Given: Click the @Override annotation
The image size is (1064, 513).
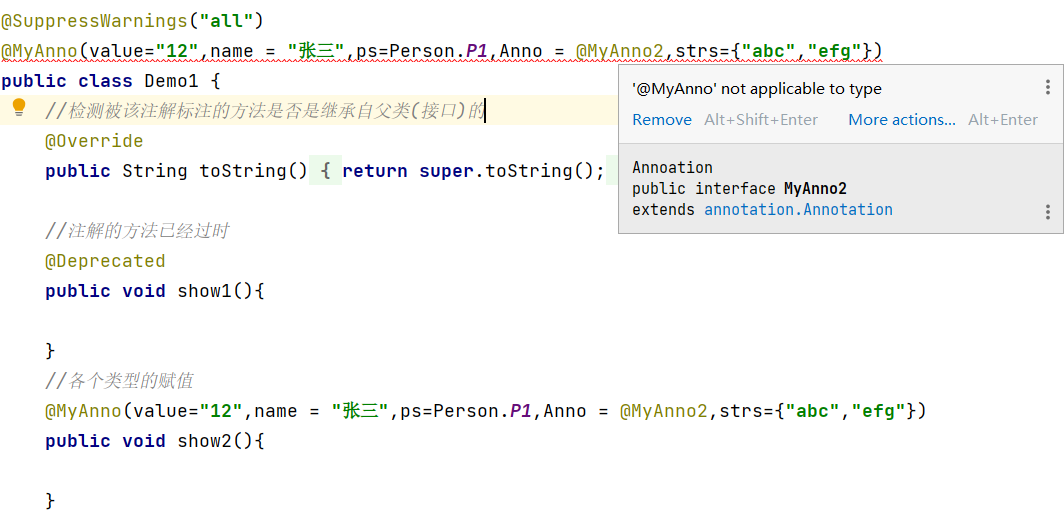Looking at the screenshot, I should coord(94,141).
